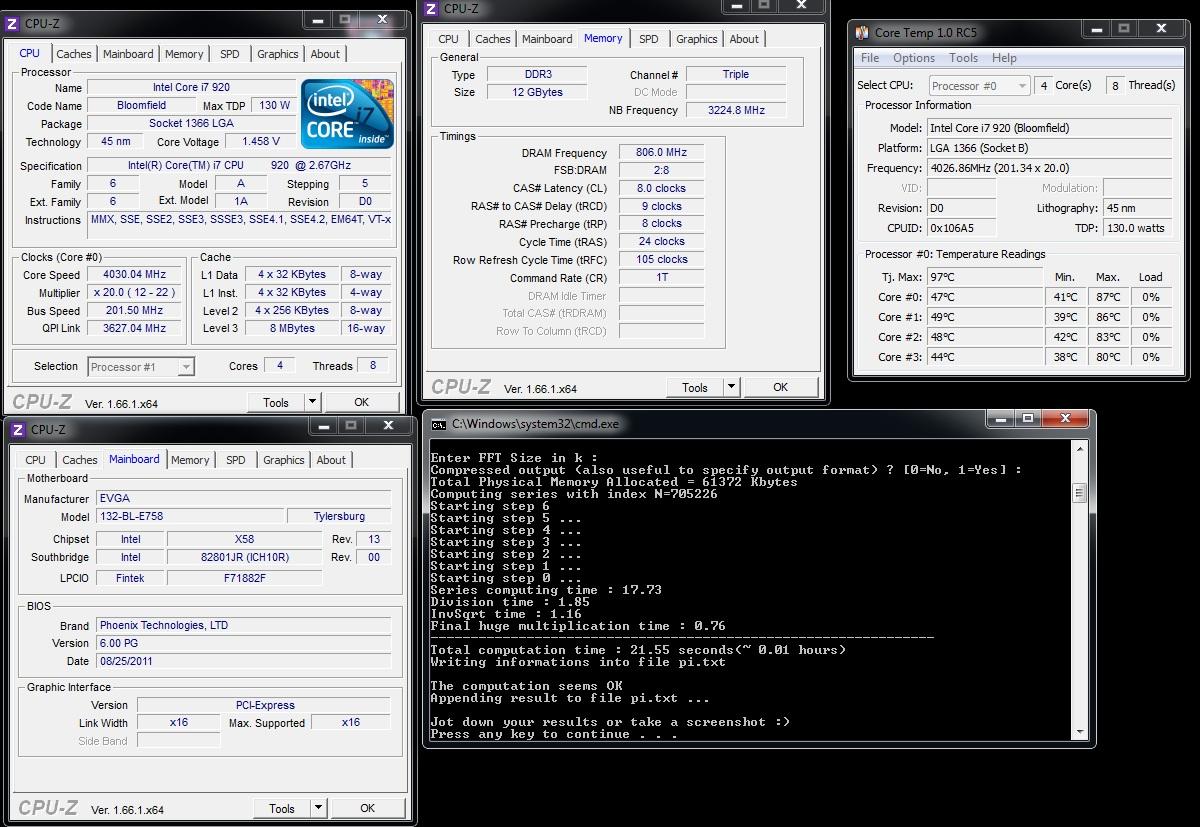Click Southbridge 82801JR (ICH10R) field
This screenshot has height=827, width=1200.
click(244, 557)
